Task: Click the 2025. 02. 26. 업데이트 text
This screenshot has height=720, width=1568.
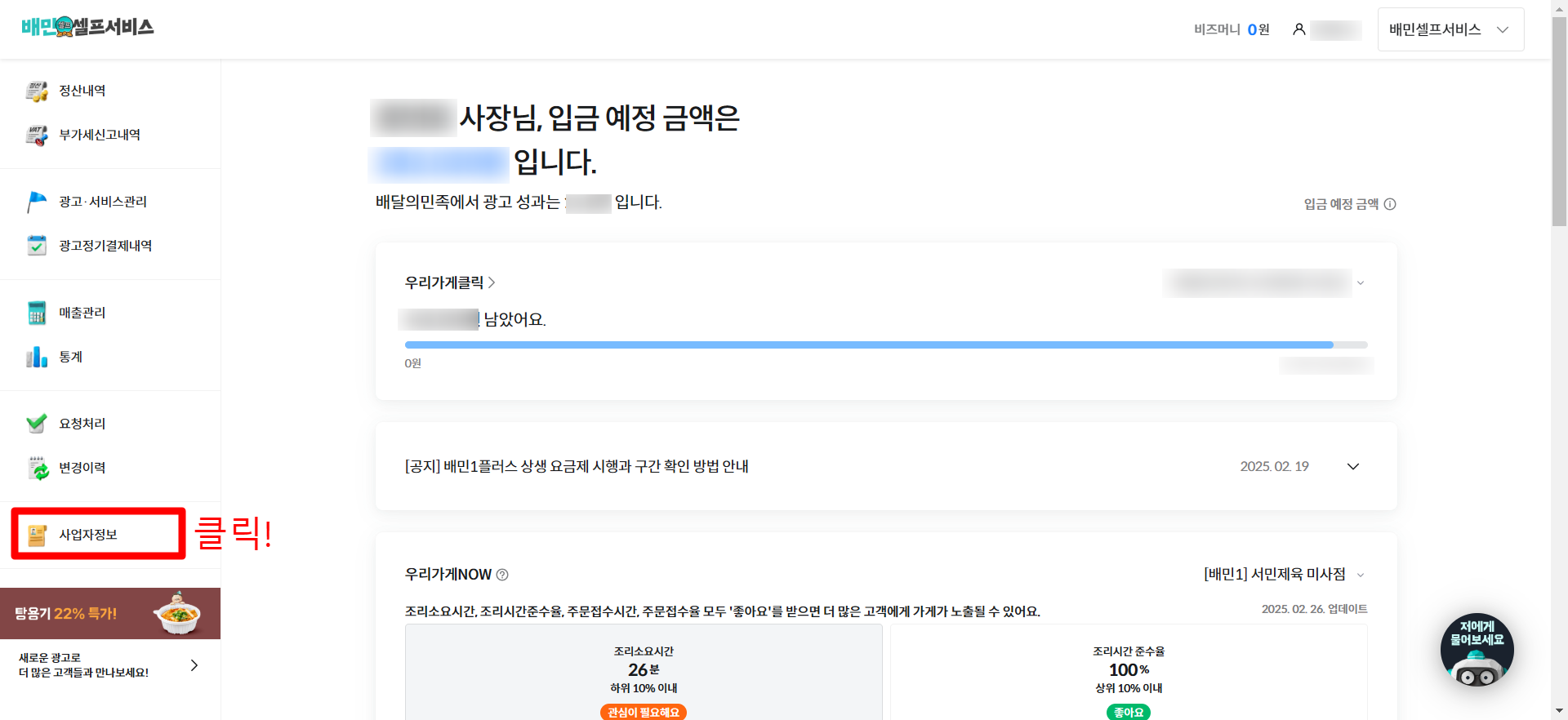Action: pos(1314,609)
